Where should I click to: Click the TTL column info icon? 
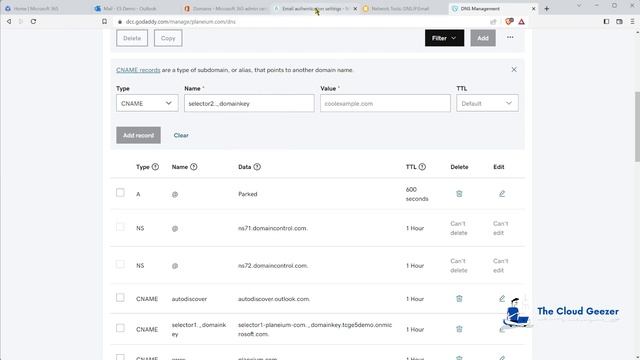click(422, 167)
